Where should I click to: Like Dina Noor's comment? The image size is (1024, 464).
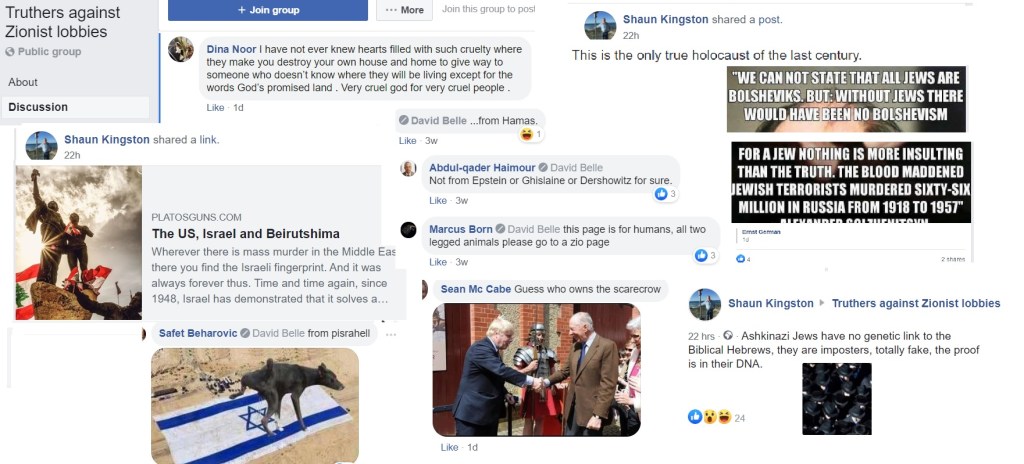(x=215, y=107)
